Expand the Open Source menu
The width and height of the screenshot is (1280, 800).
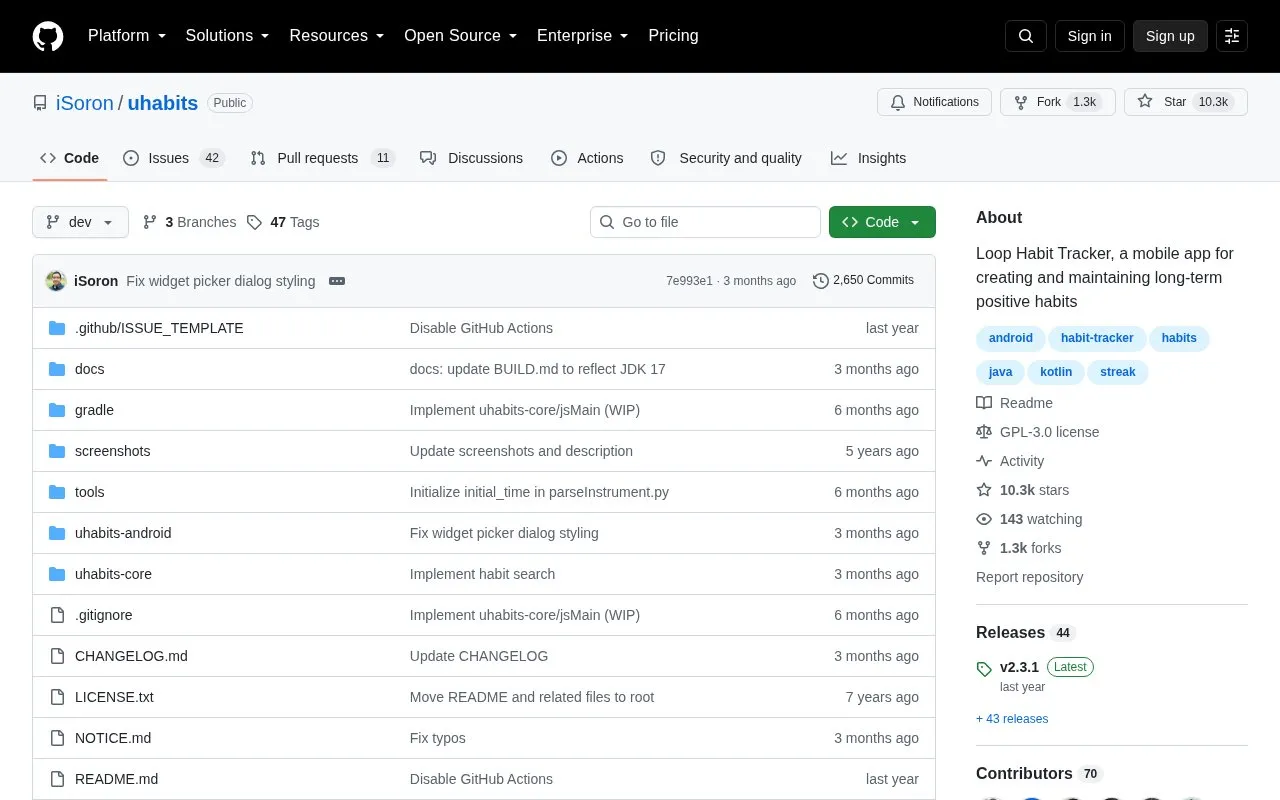(x=461, y=36)
